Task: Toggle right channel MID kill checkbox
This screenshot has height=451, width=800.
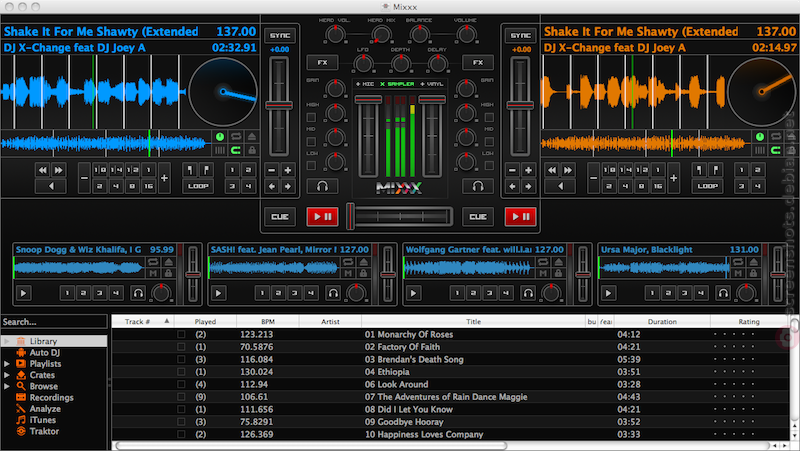Action: pos(489,141)
